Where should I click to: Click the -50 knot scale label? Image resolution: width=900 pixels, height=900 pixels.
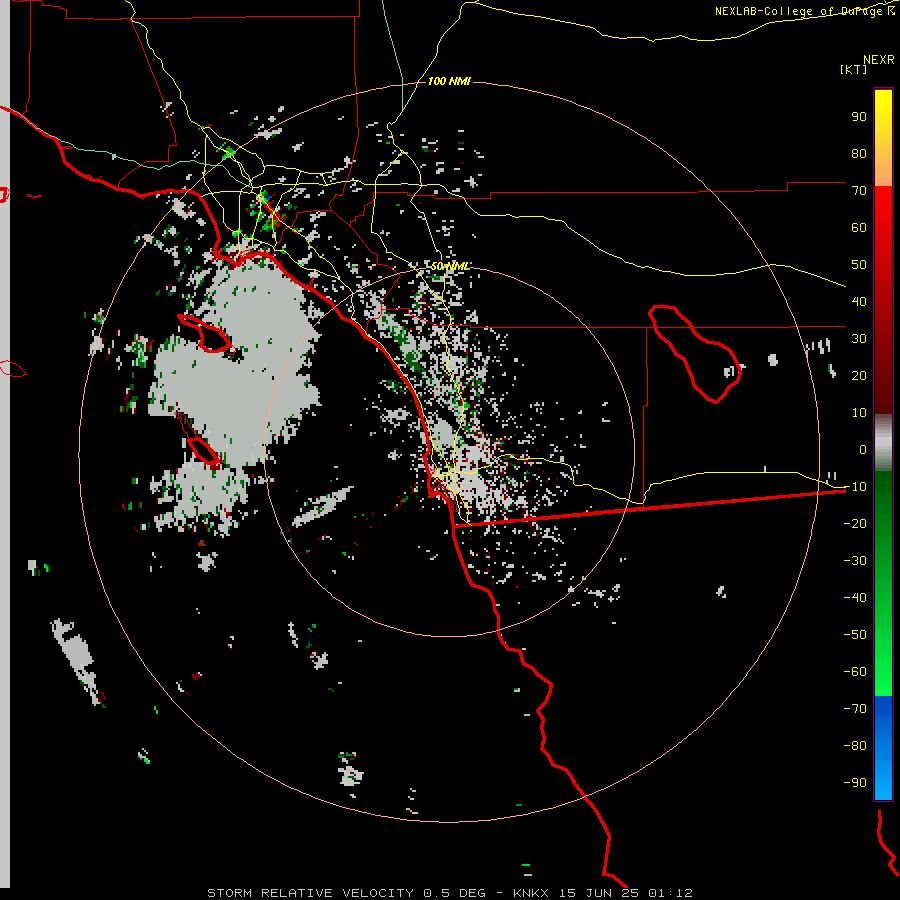click(855, 634)
